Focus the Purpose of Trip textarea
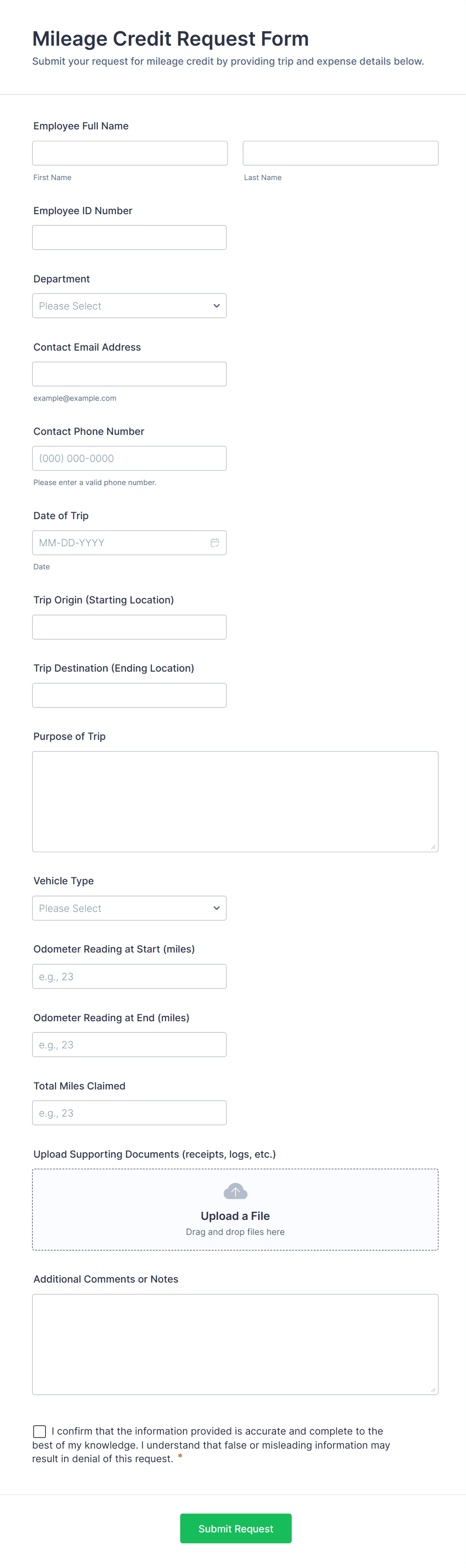This screenshot has width=466, height=1568. point(235,801)
